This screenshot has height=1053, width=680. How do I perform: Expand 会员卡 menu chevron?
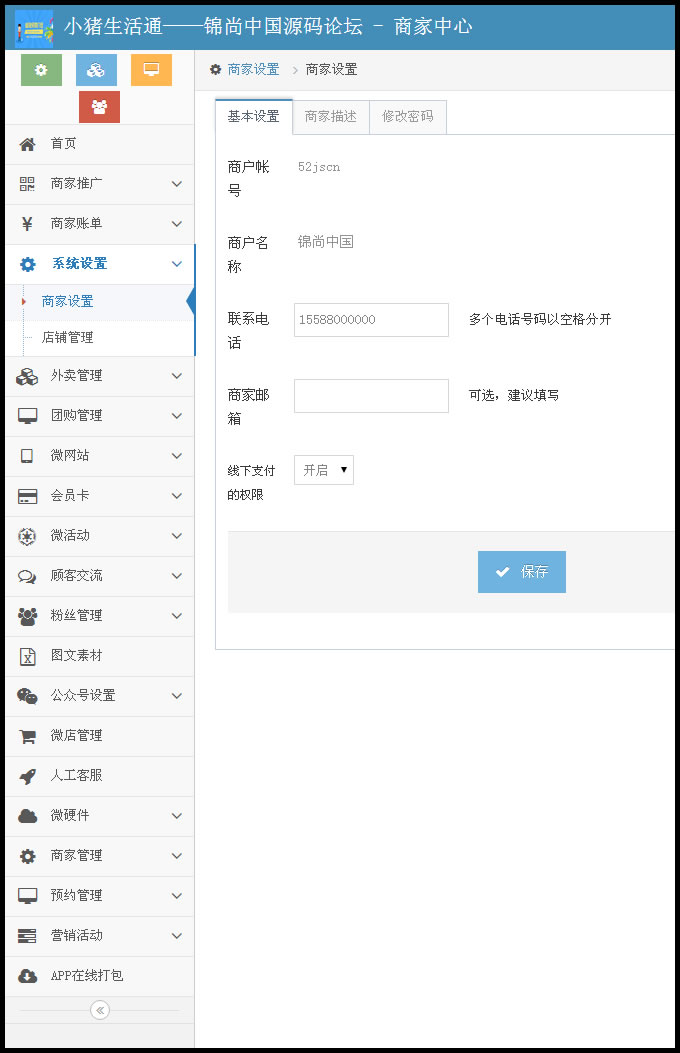click(177, 496)
